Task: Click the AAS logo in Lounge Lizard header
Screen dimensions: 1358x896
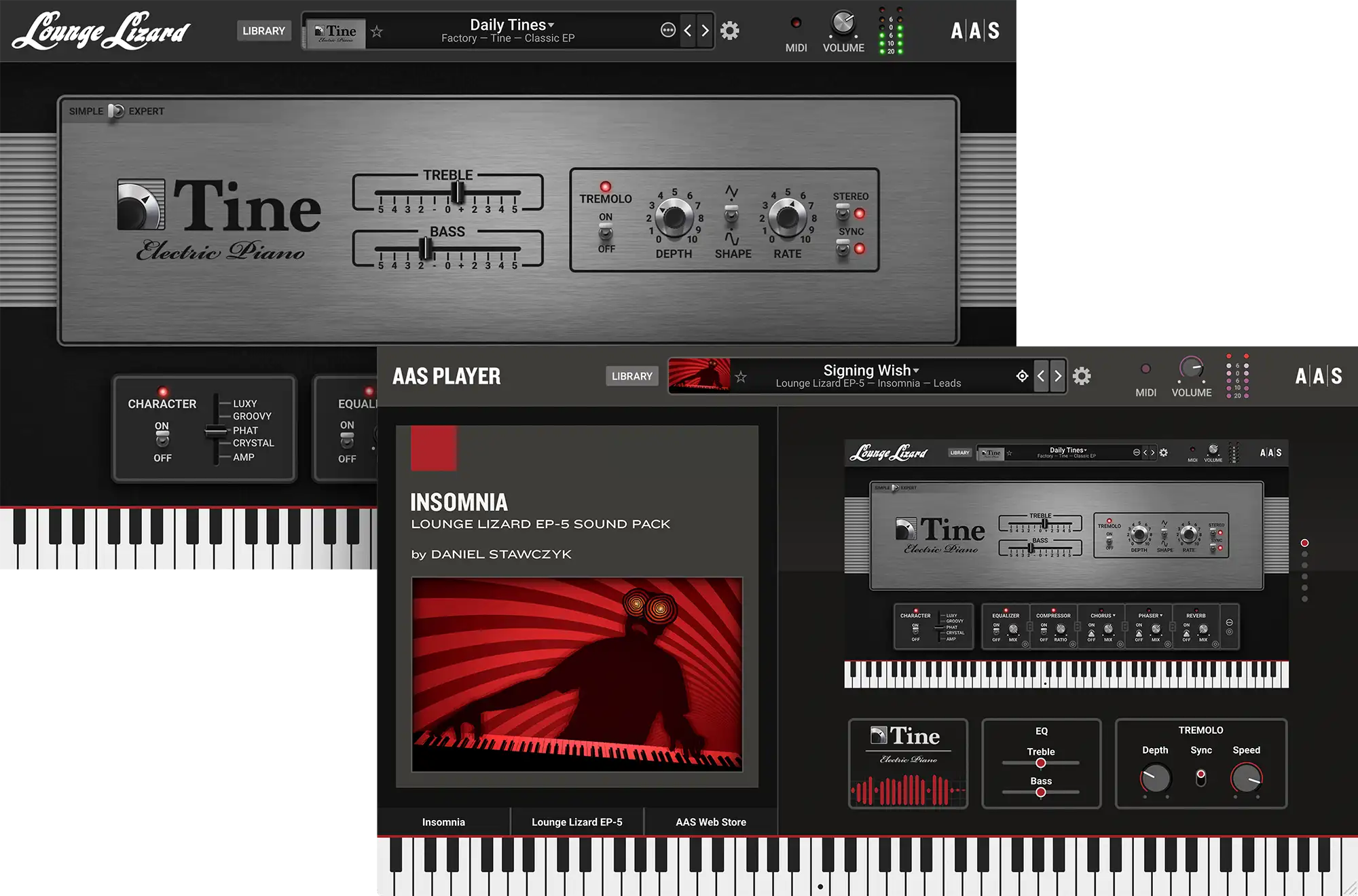Action: point(975,31)
